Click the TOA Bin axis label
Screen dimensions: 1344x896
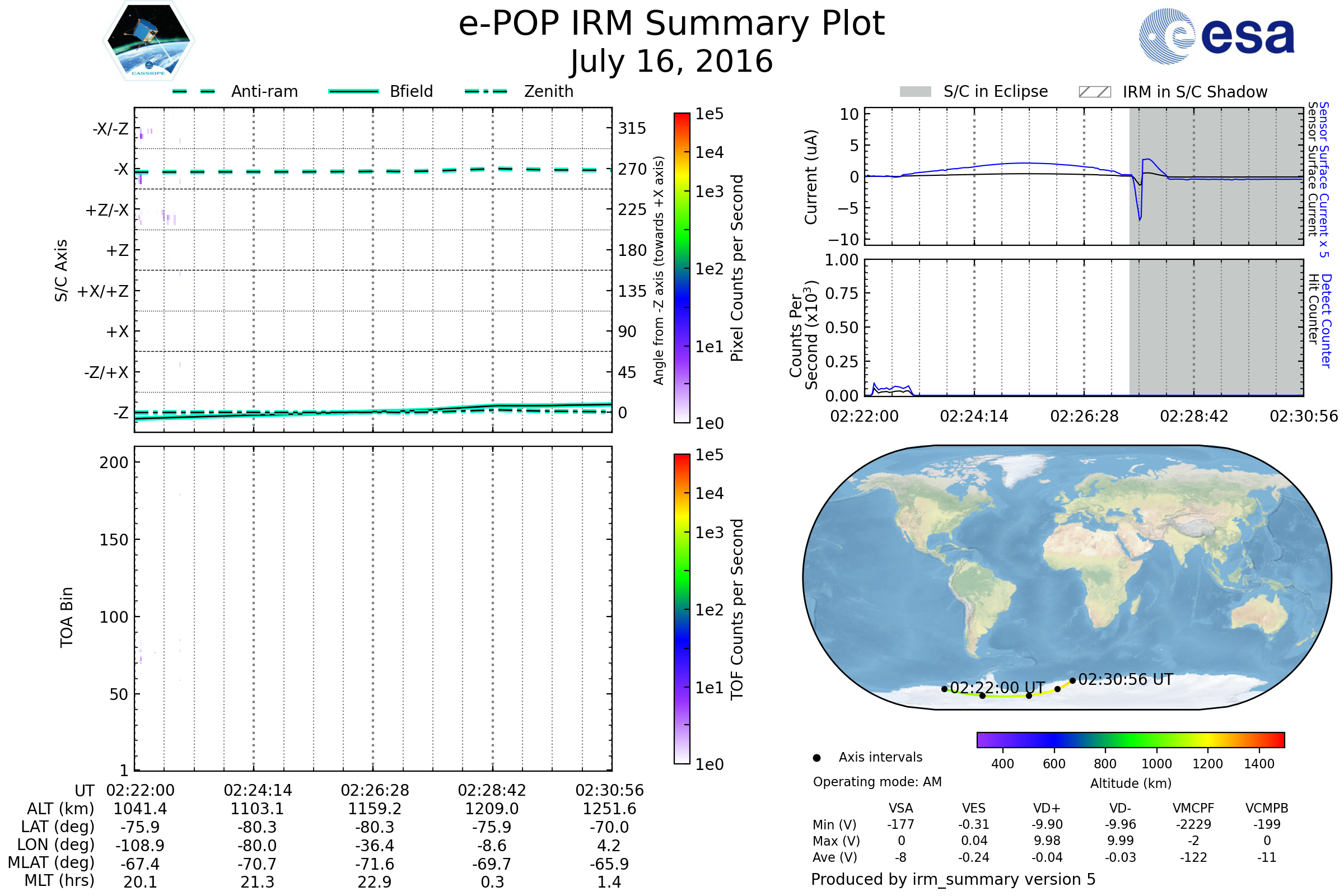67,617
